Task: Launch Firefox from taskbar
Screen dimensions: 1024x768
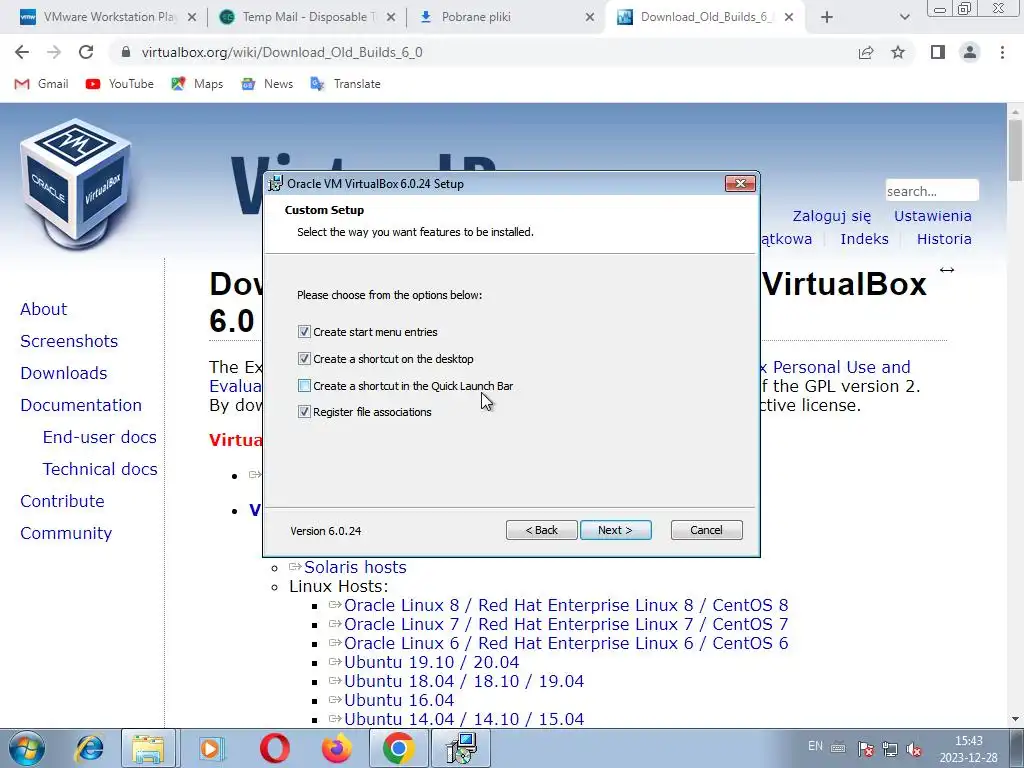Action: coord(336,748)
